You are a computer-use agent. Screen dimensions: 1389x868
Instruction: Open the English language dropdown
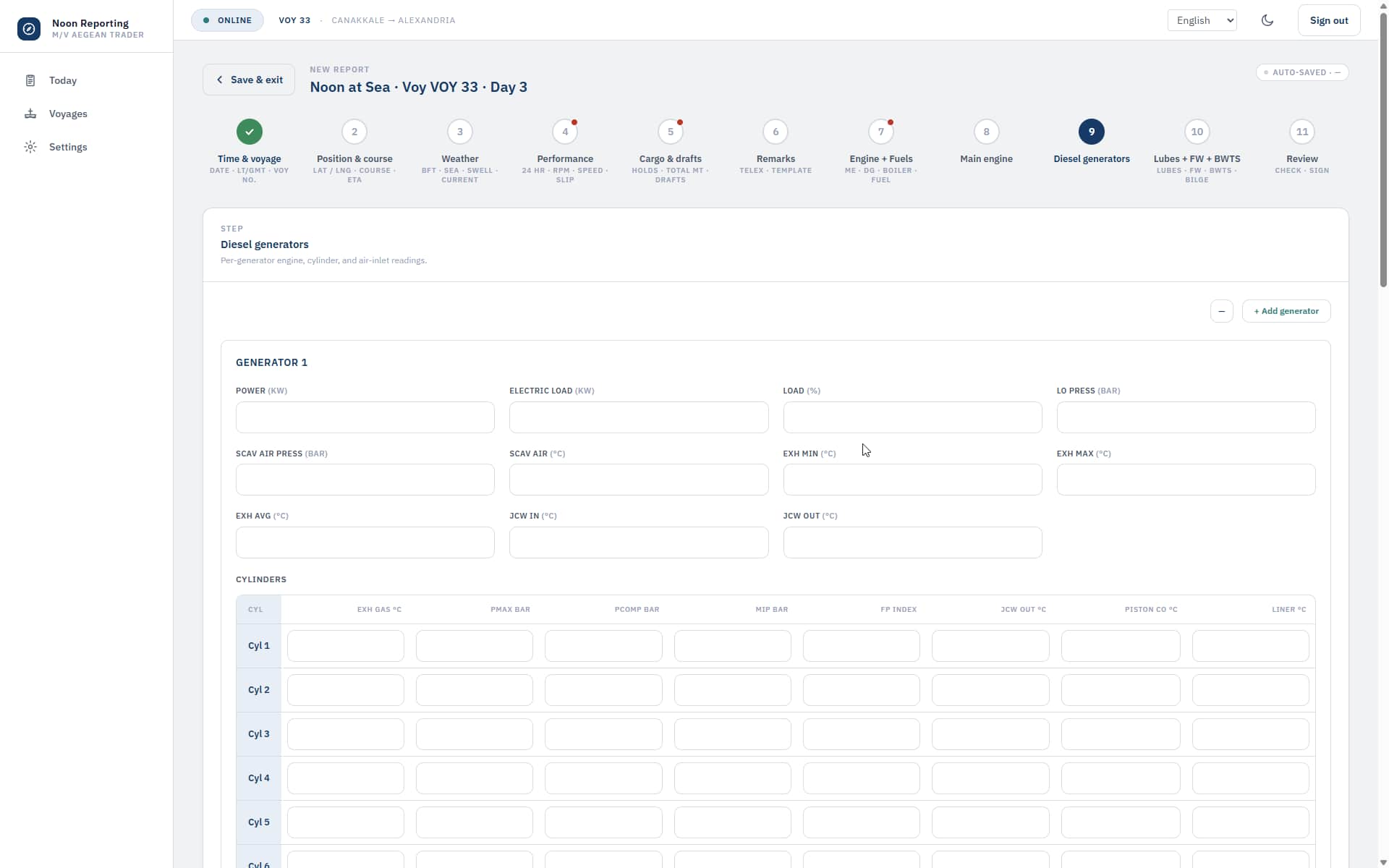click(x=1202, y=20)
